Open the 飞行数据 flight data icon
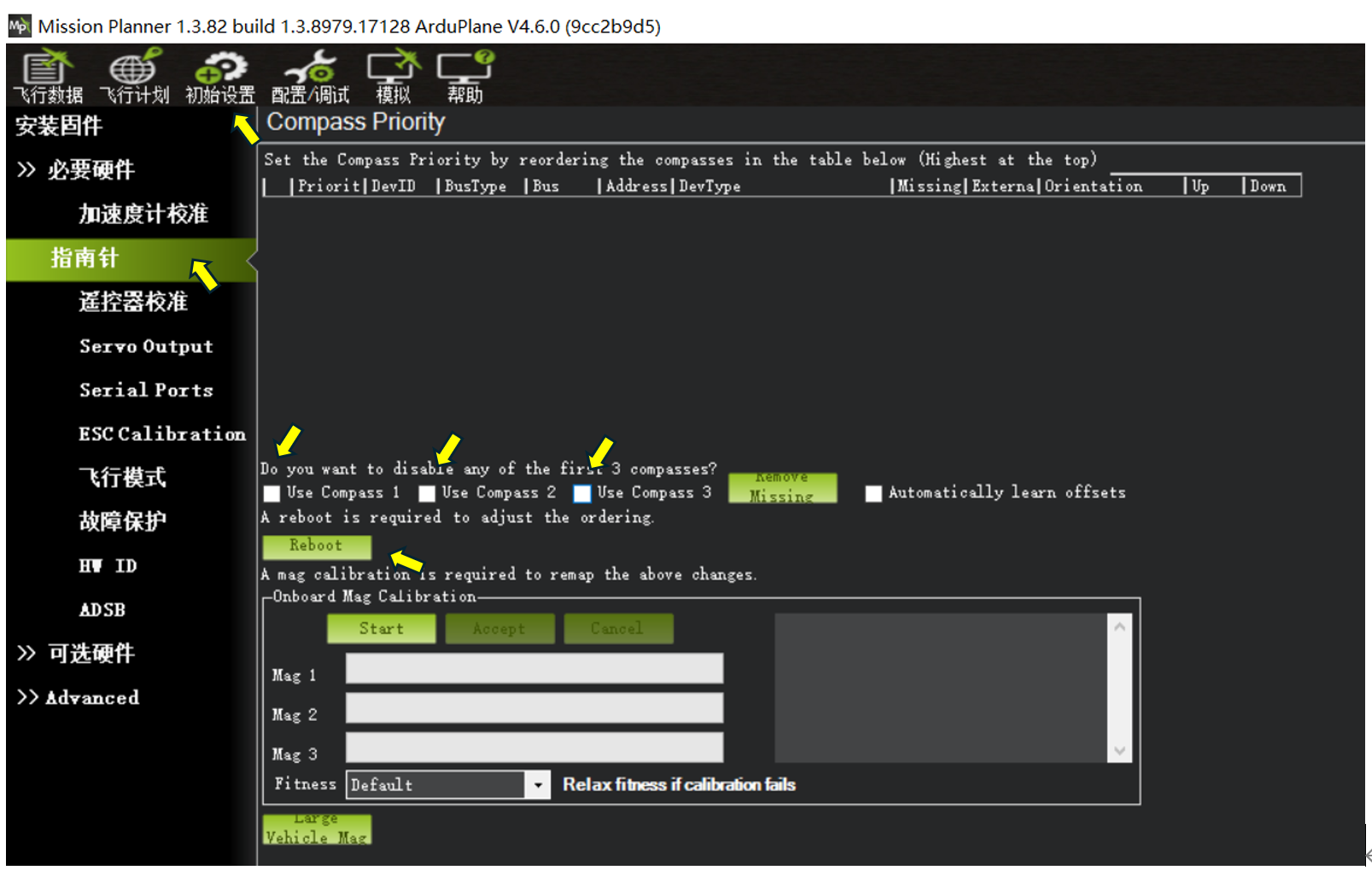This screenshot has width=1372, height=882. (x=48, y=76)
